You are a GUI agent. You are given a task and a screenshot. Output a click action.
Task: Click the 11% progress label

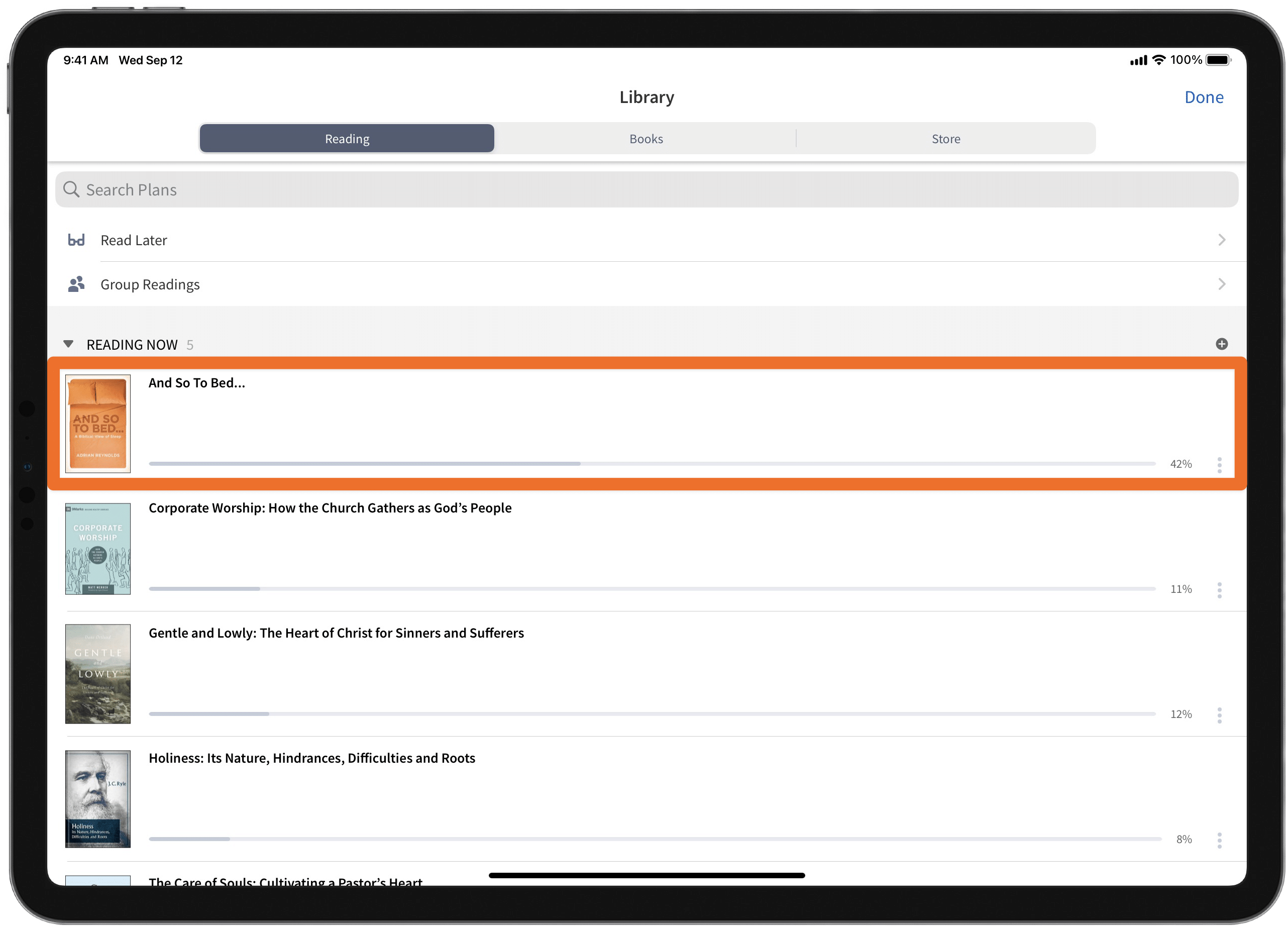click(1180, 589)
